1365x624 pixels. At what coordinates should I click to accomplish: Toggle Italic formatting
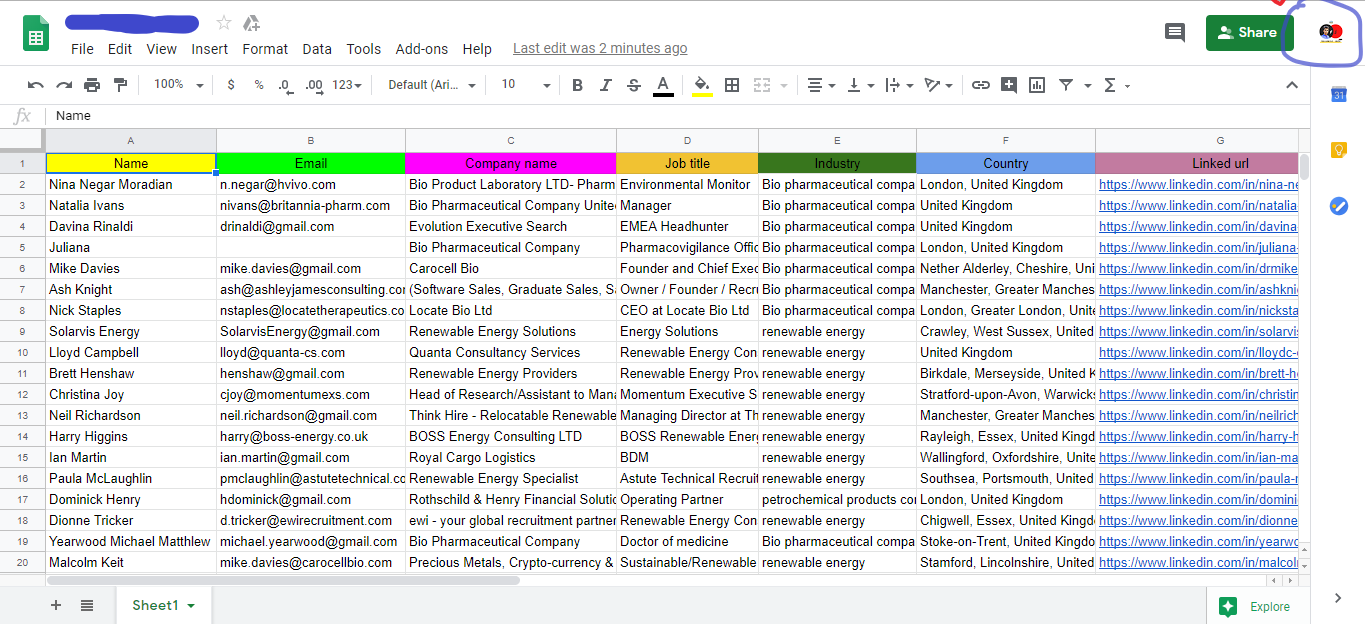tap(605, 85)
